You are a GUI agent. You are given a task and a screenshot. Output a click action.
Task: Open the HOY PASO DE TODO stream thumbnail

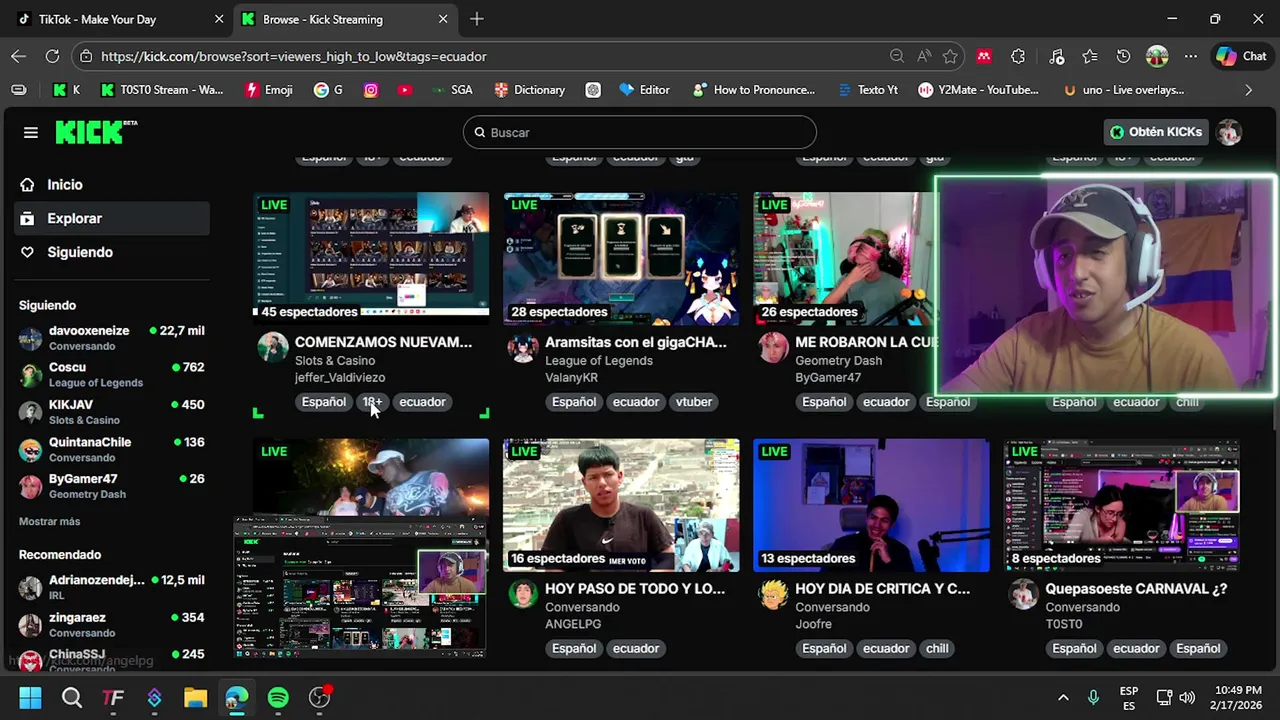621,505
